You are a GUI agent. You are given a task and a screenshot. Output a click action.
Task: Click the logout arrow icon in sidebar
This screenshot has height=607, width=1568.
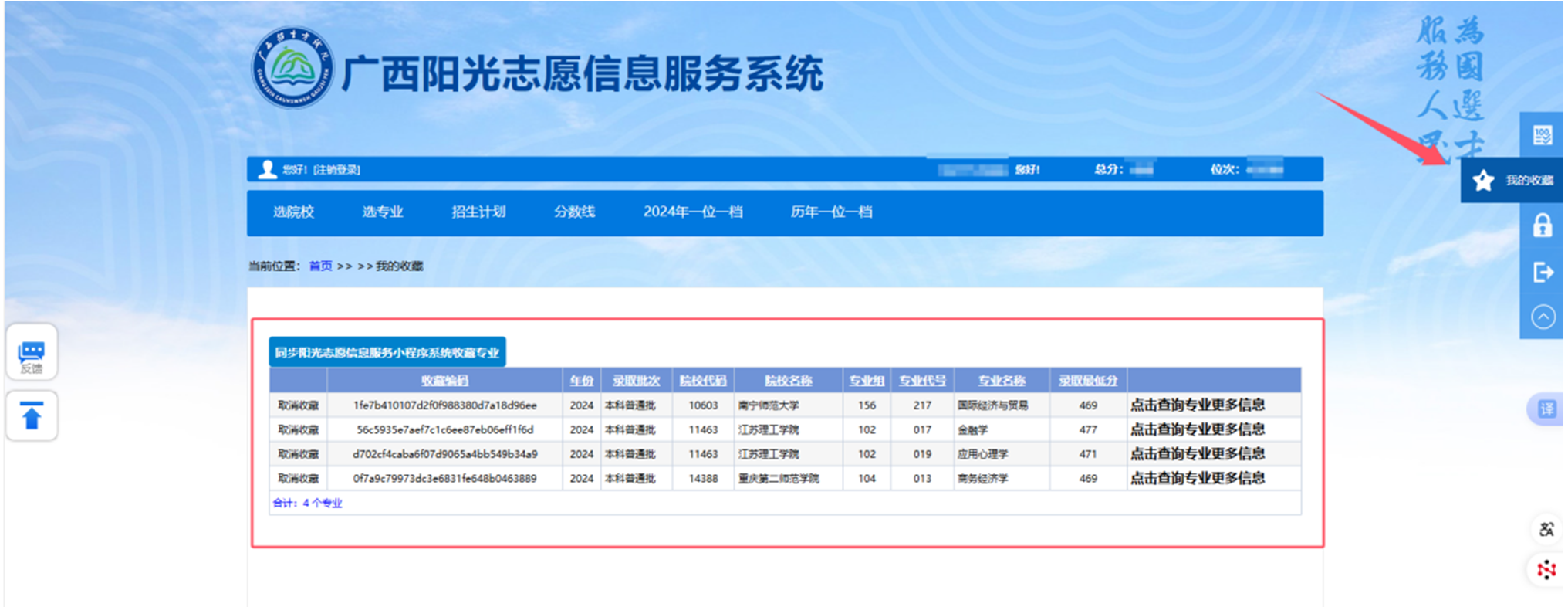click(1543, 272)
